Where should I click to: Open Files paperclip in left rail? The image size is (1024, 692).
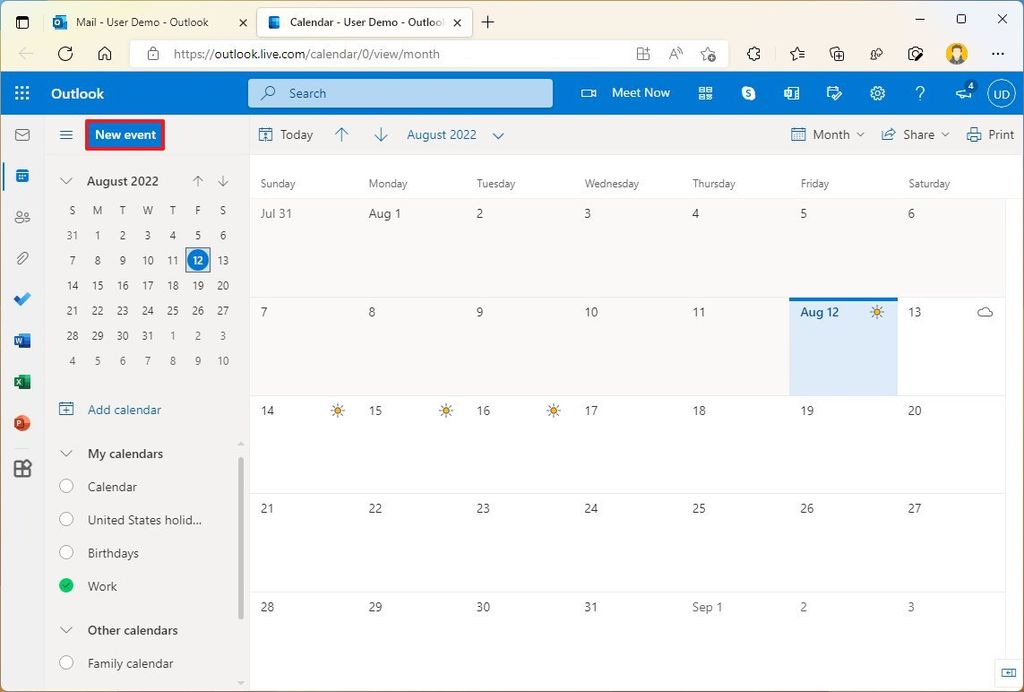pyautogui.click(x=22, y=259)
